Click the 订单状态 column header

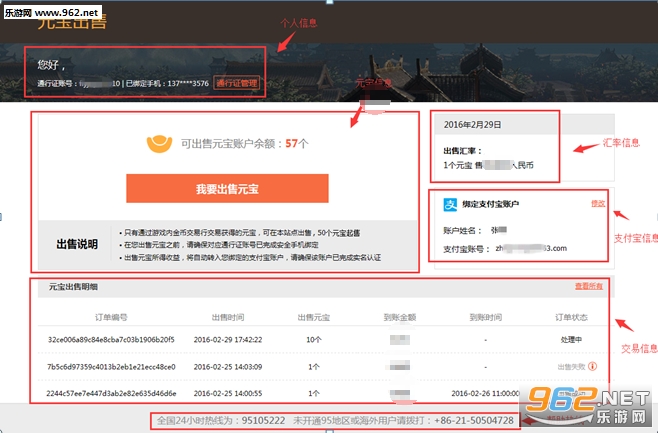click(571, 317)
